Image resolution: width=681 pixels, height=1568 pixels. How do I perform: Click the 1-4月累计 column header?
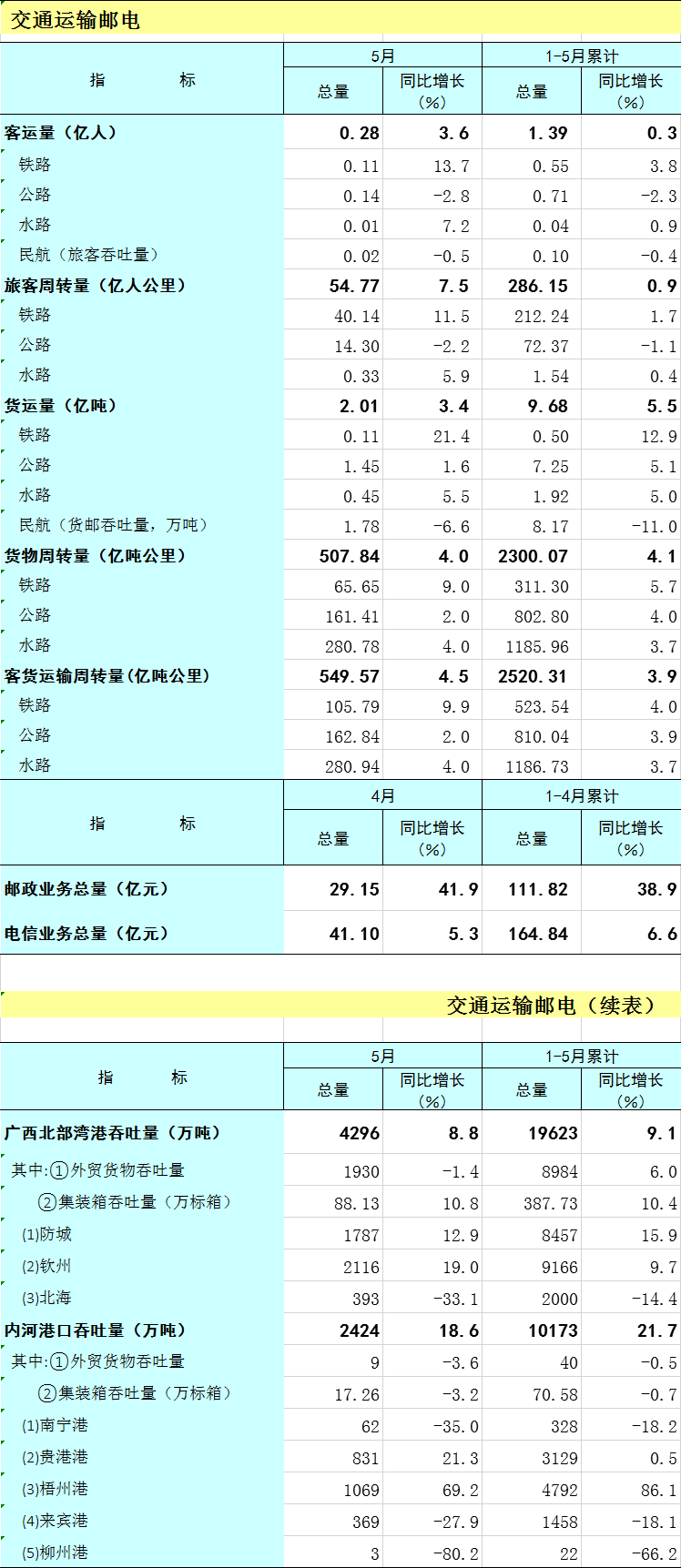[x=582, y=795]
